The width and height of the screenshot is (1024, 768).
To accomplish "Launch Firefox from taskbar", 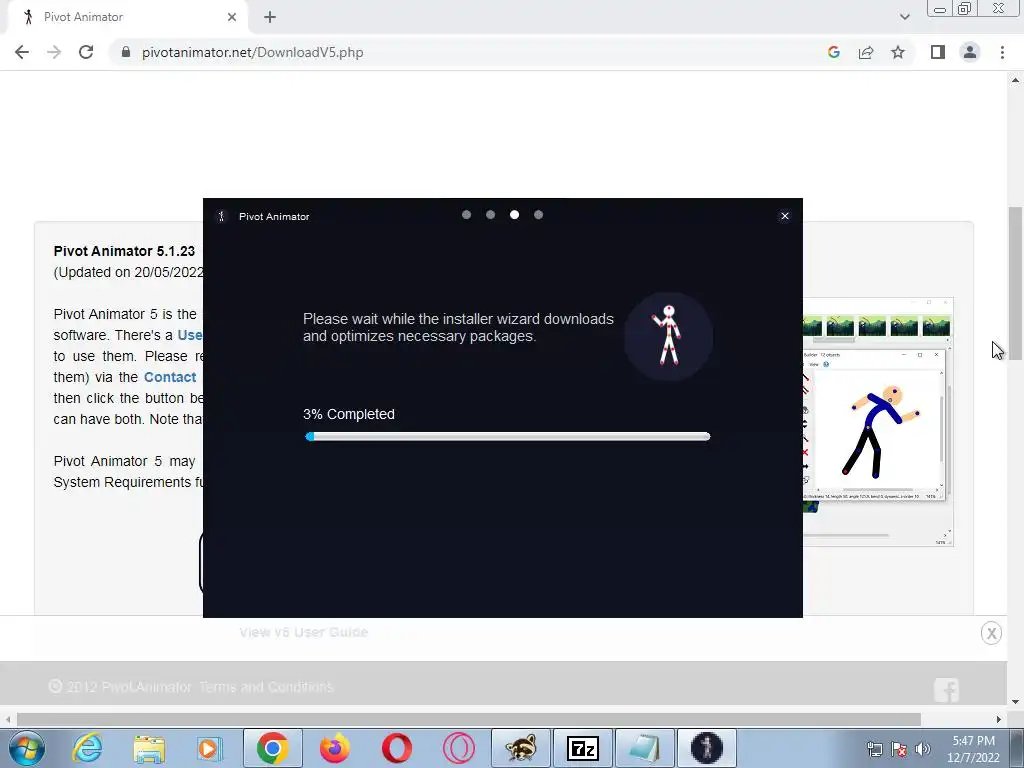I will click(x=334, y=748).
